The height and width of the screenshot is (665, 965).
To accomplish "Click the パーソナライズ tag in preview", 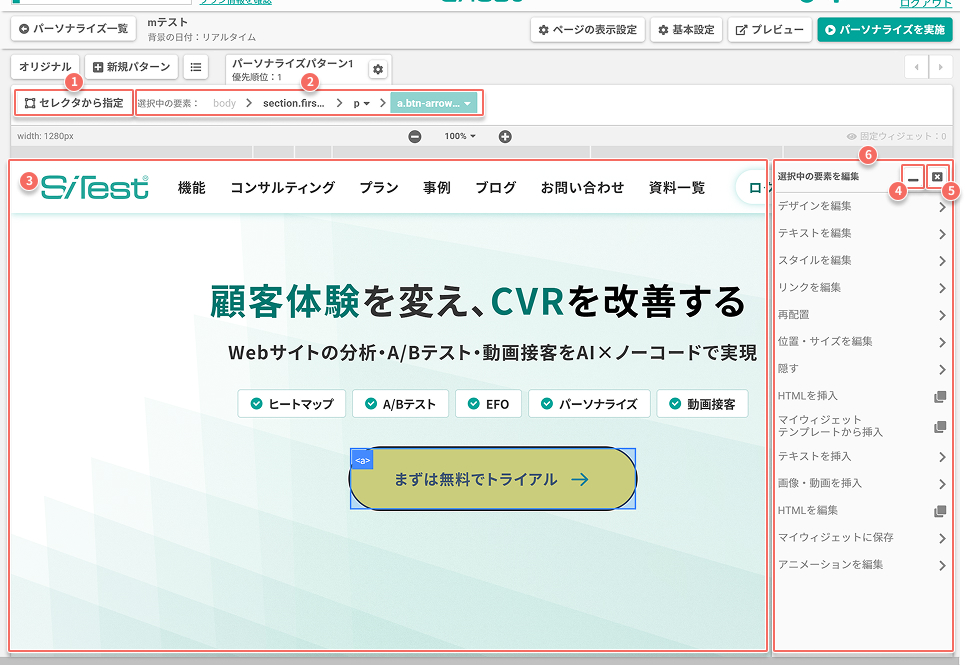I will point(589,404).
